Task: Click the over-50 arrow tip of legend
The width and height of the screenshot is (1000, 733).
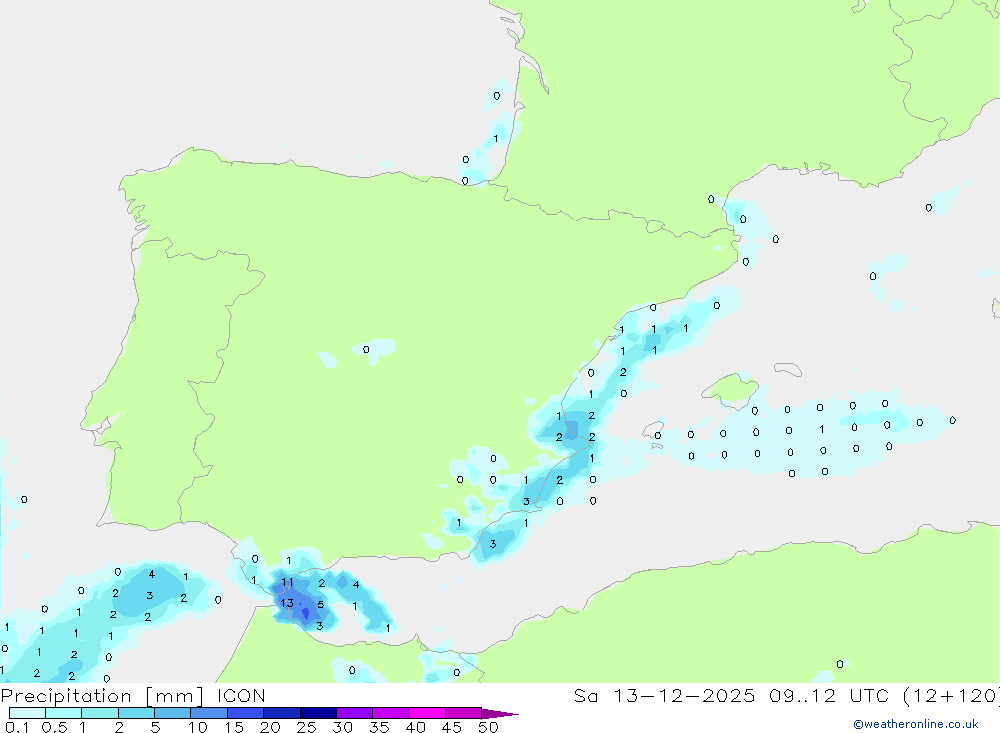Action: click(499, 714)
